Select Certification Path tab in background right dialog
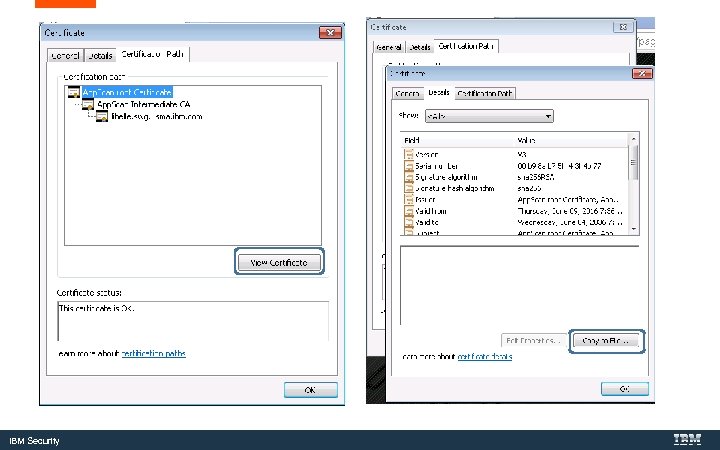The image size is (720, 450). click(466, 46)
